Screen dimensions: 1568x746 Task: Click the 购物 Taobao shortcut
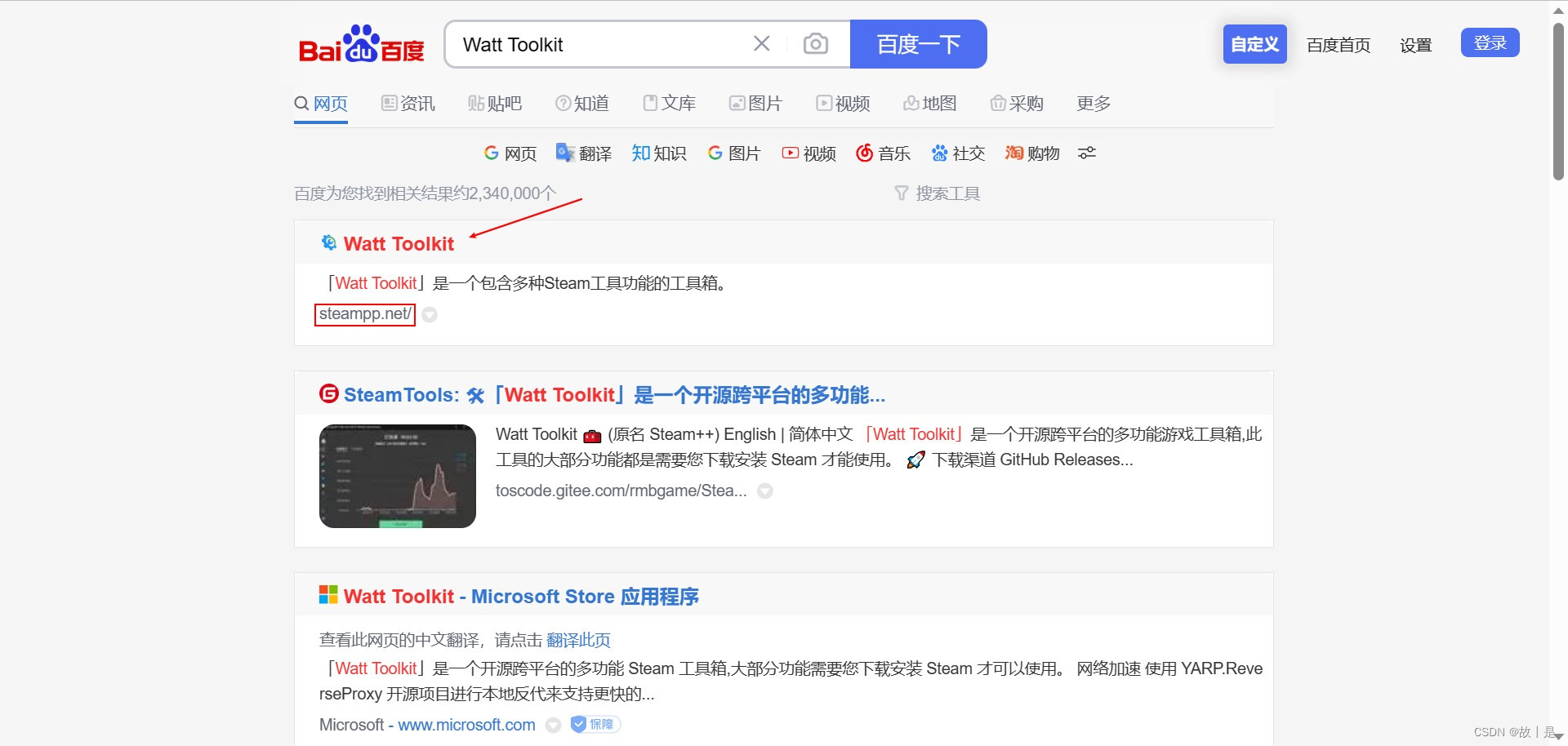(1033, 153)
